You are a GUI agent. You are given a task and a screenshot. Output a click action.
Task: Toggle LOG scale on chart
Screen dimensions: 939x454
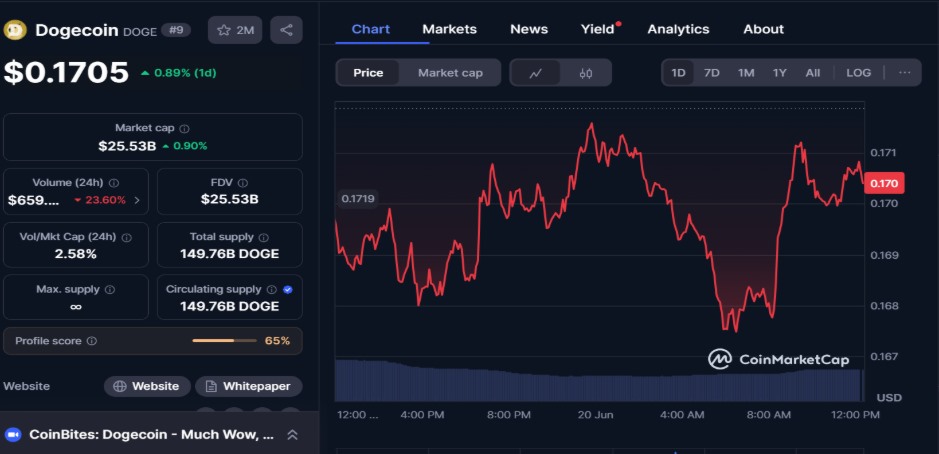(858, 73)
